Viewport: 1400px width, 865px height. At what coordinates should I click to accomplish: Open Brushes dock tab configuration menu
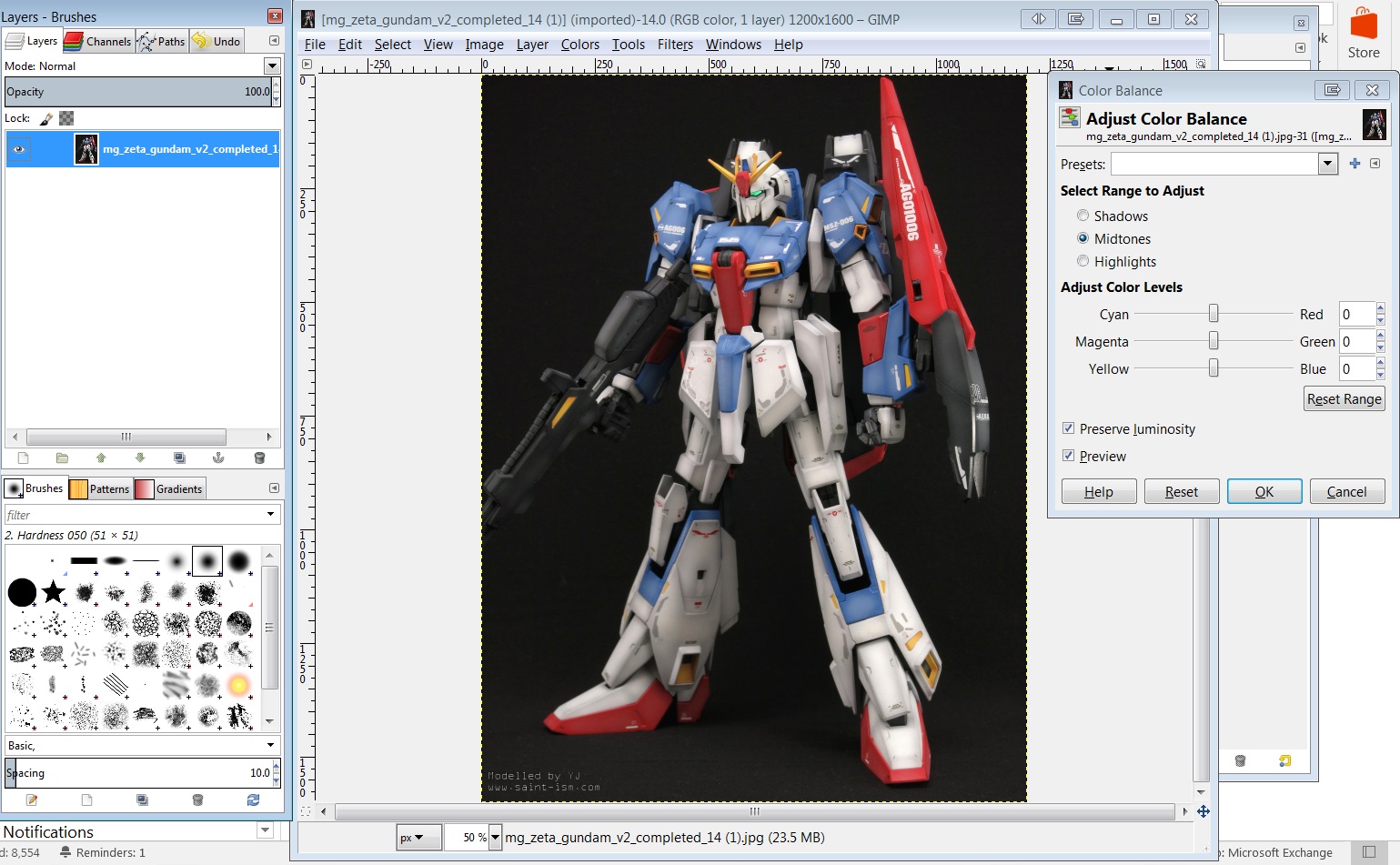[x=274, y=488]
